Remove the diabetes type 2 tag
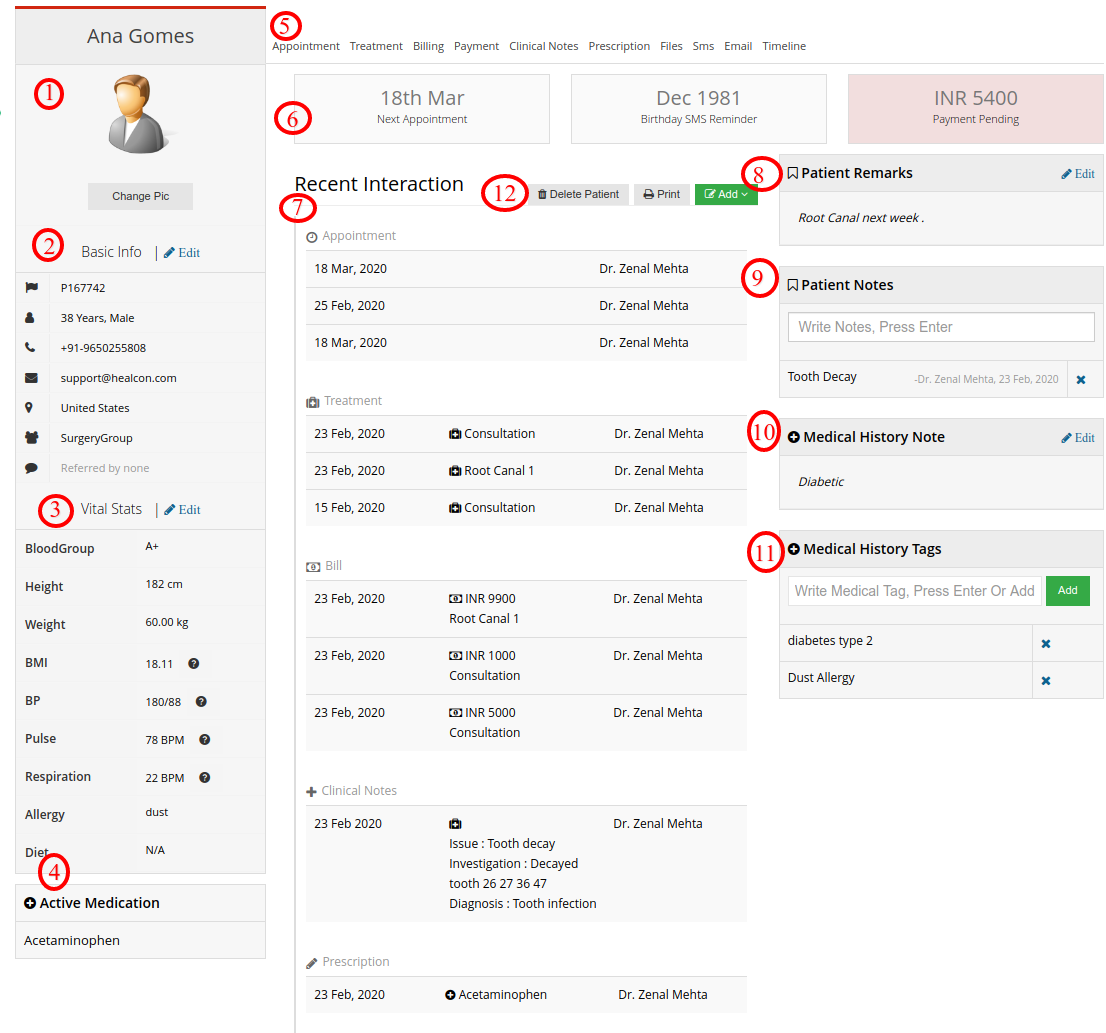This screenshot has height=1033, width=1106. (x=1046, y=644)
